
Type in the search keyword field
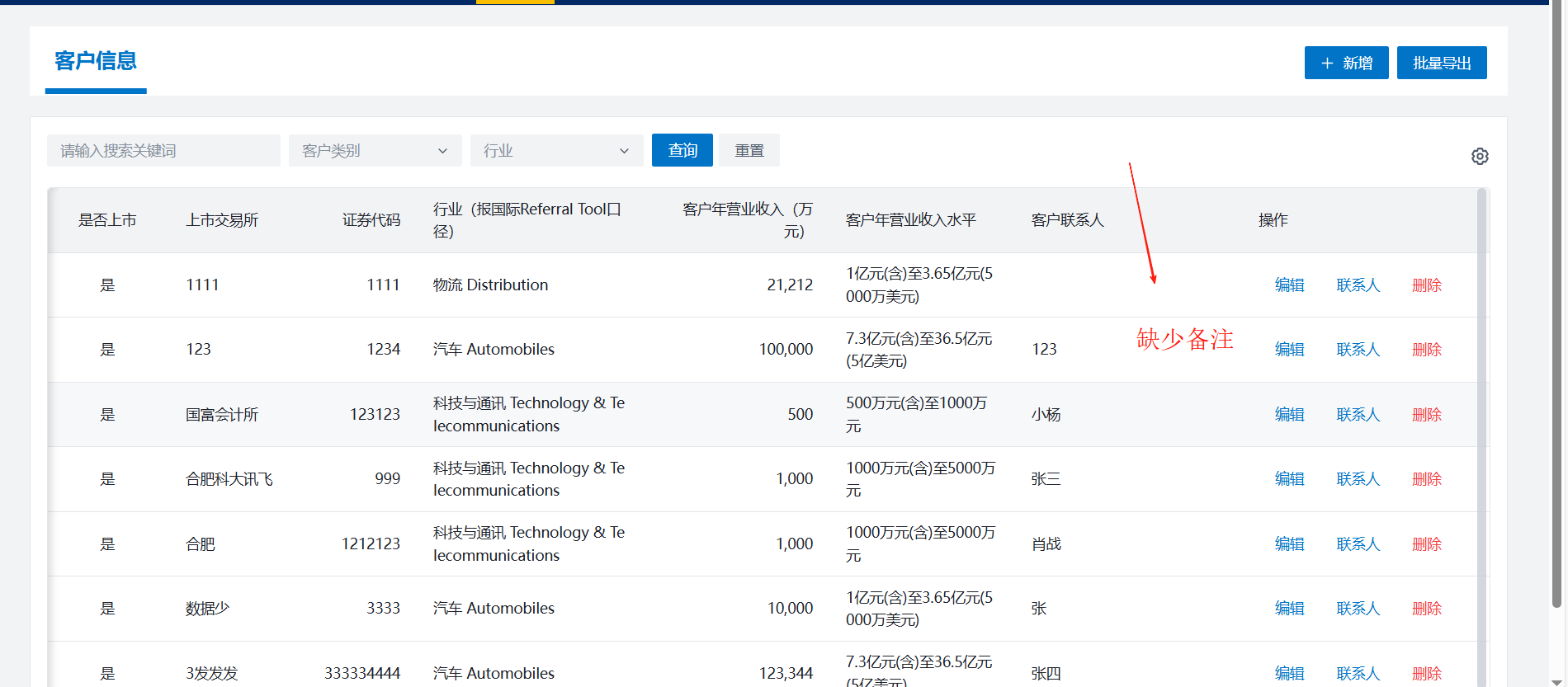tap(163, 151)
